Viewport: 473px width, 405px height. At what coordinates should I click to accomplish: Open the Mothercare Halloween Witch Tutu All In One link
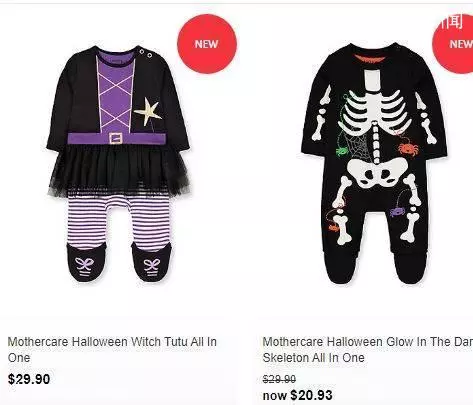(112, 350)
